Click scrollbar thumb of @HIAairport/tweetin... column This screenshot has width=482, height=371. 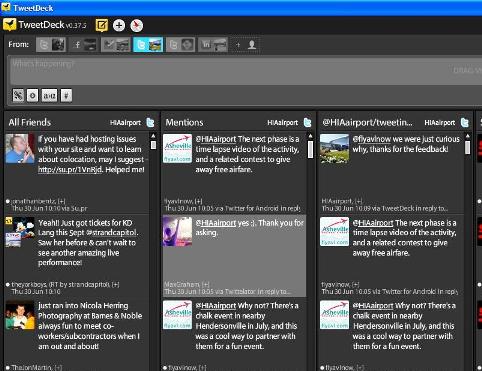pyautogui.click(x=467, y=148)
